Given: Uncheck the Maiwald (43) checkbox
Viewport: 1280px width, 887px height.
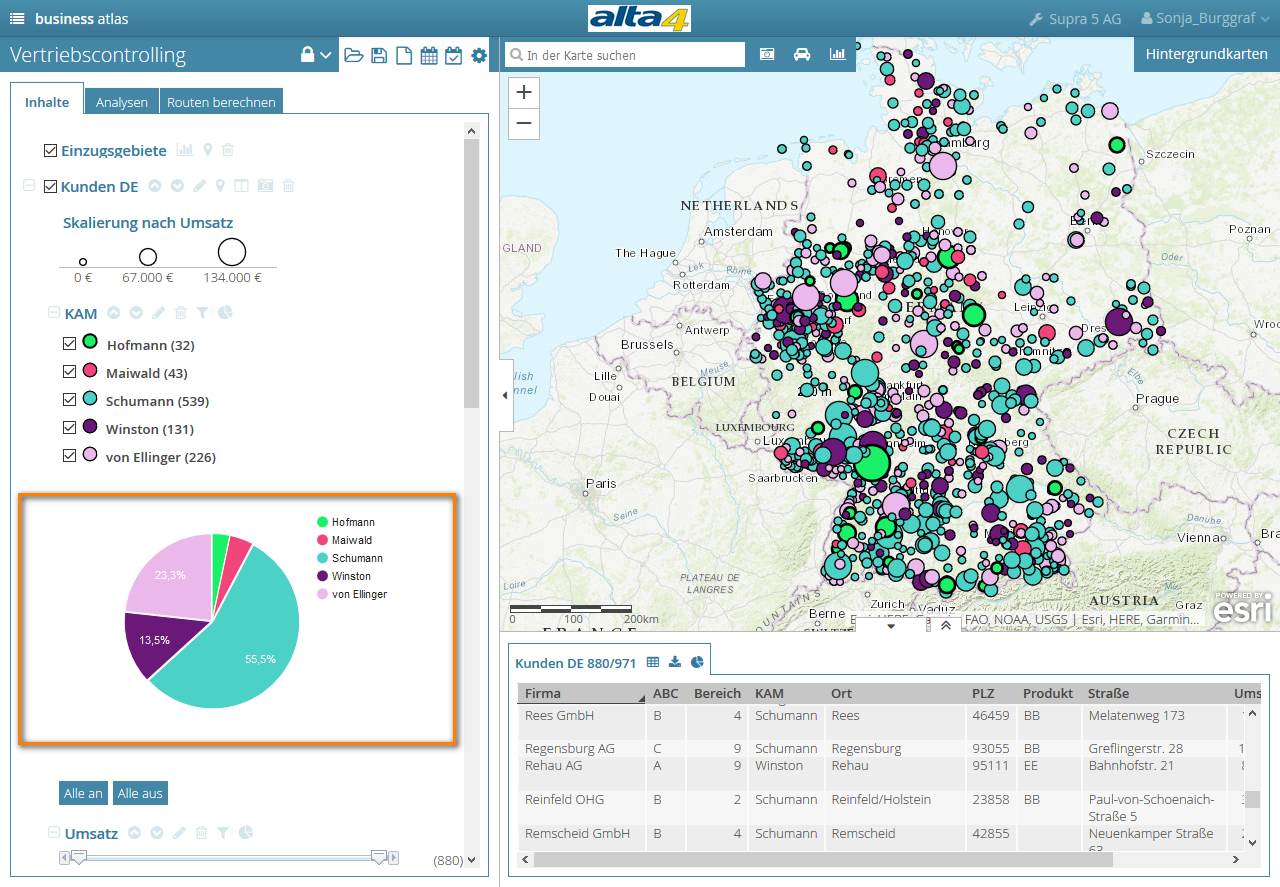Looking at the screenshot, I should tap(69, 371).
